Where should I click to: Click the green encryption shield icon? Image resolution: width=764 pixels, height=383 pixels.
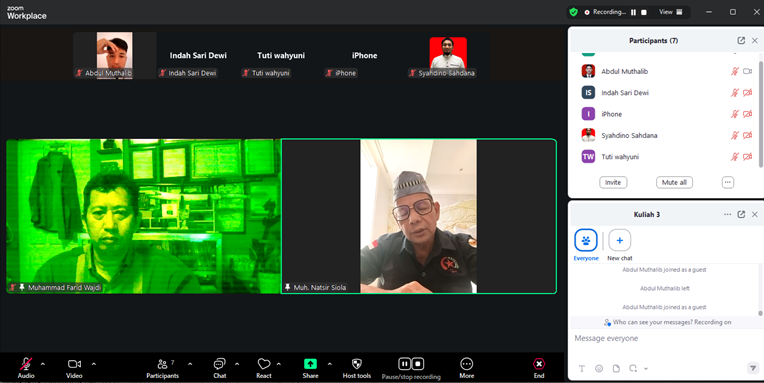573,12
